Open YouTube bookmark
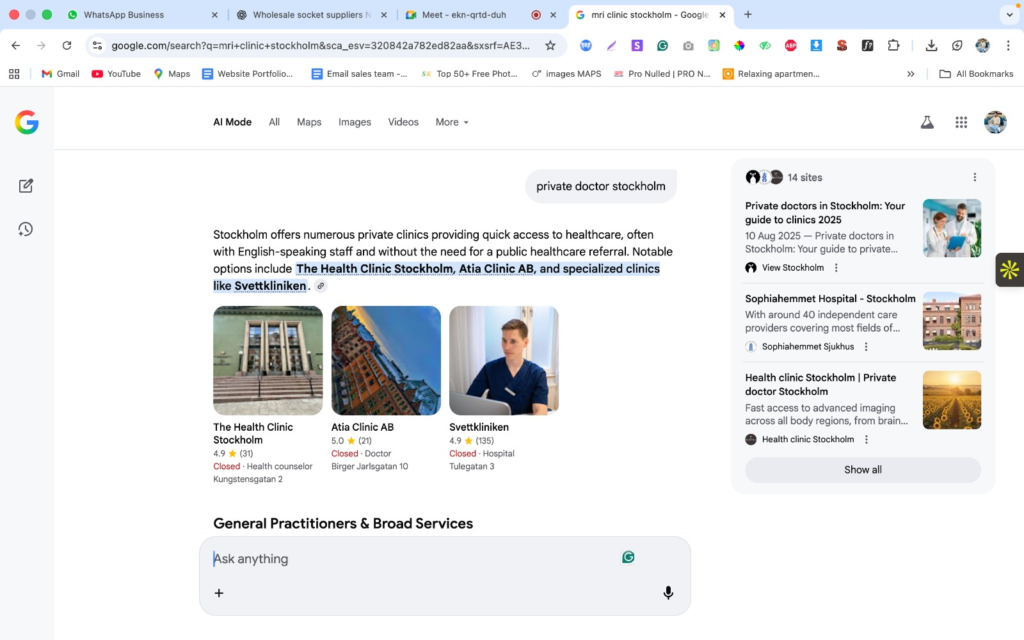The width and height of the screenshot is (1024, 640). [116, 74]
